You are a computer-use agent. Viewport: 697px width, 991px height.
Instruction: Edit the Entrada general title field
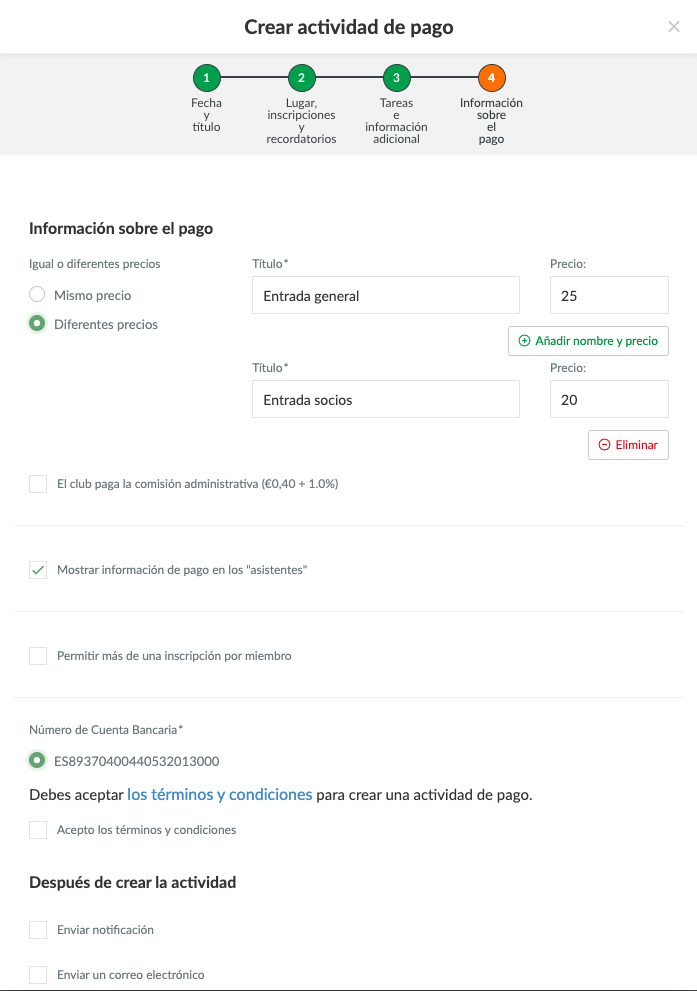point(385,296)
